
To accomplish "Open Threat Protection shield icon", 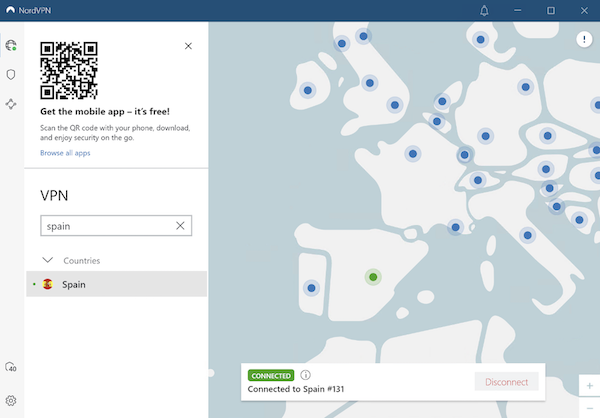I will coord(11,74).
